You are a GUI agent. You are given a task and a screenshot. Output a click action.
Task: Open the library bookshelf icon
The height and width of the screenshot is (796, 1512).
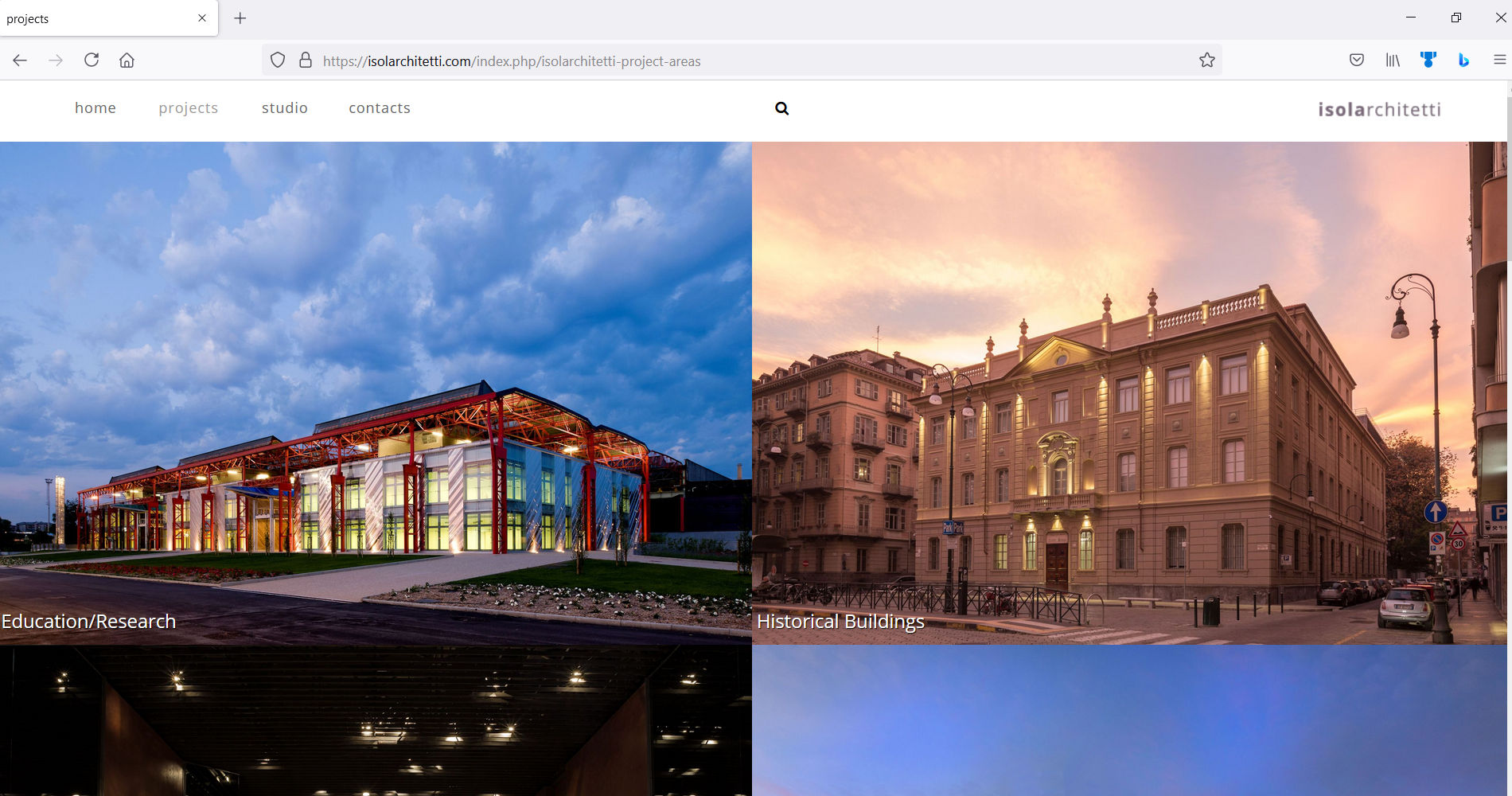(1393, 60)
